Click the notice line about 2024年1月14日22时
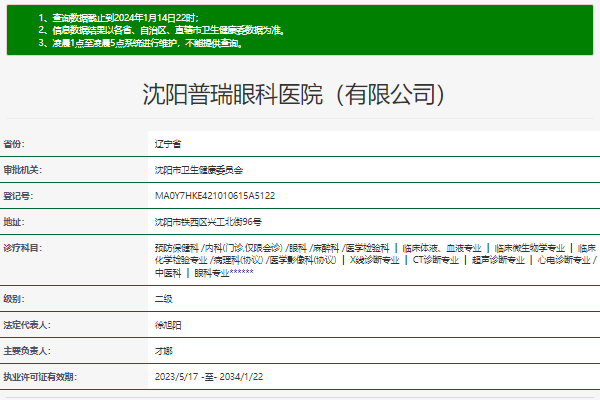This screenshot has height=400, width=600. pyautogui.click(x=118, y=18)
